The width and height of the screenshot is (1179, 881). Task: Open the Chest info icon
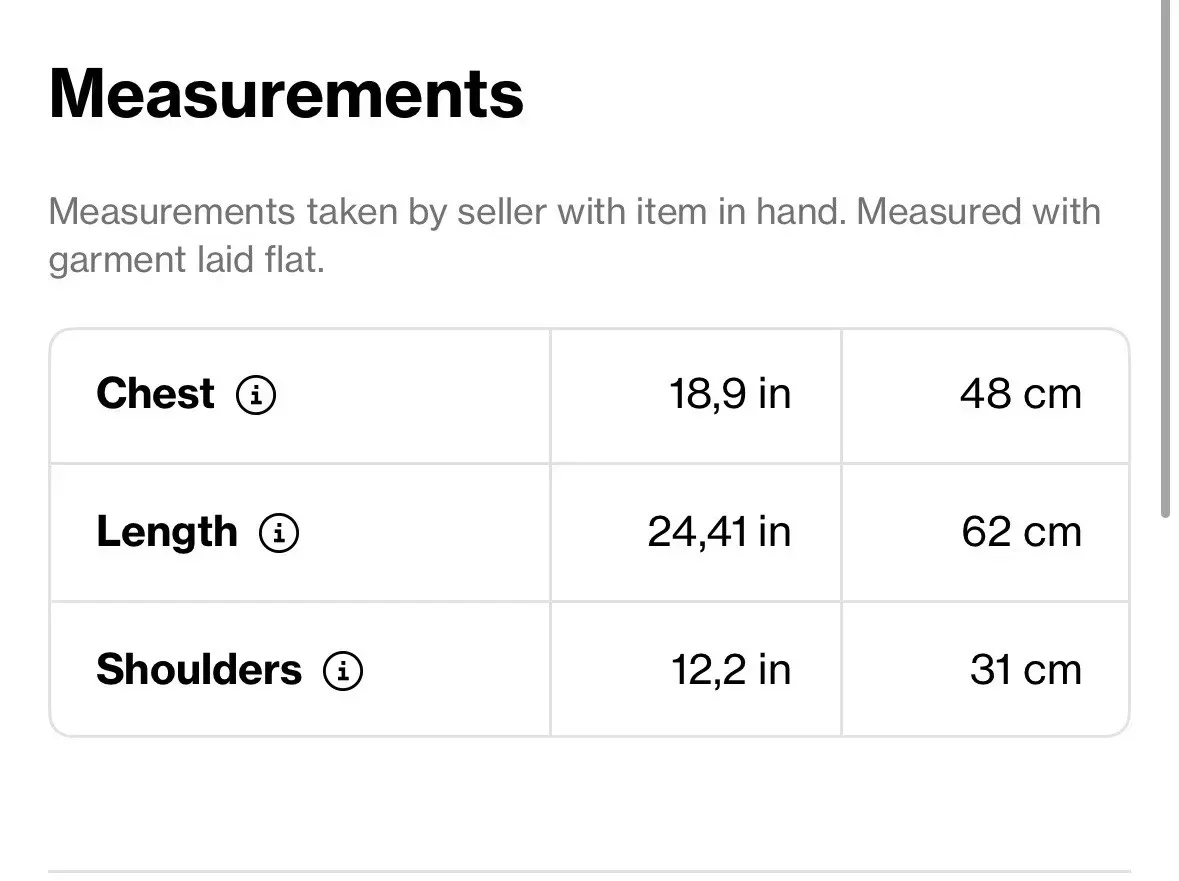pos(256,395)
